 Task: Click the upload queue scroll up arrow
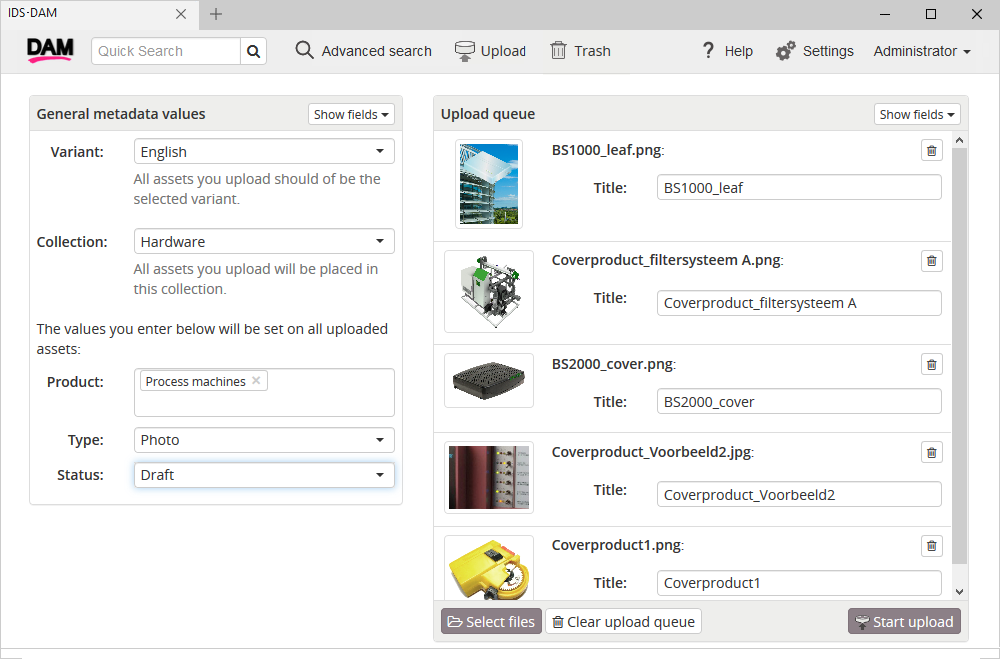pos(959,140)
